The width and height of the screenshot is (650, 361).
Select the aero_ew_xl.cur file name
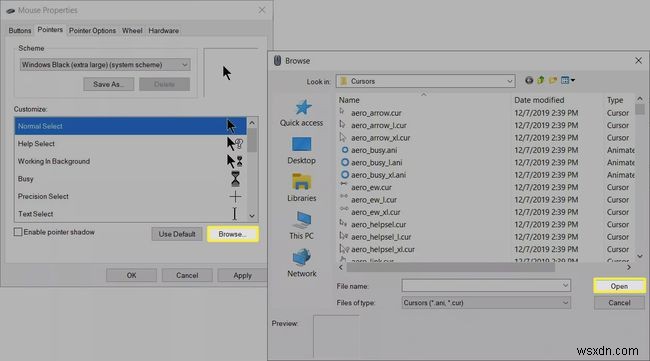(x=376, y=212)
